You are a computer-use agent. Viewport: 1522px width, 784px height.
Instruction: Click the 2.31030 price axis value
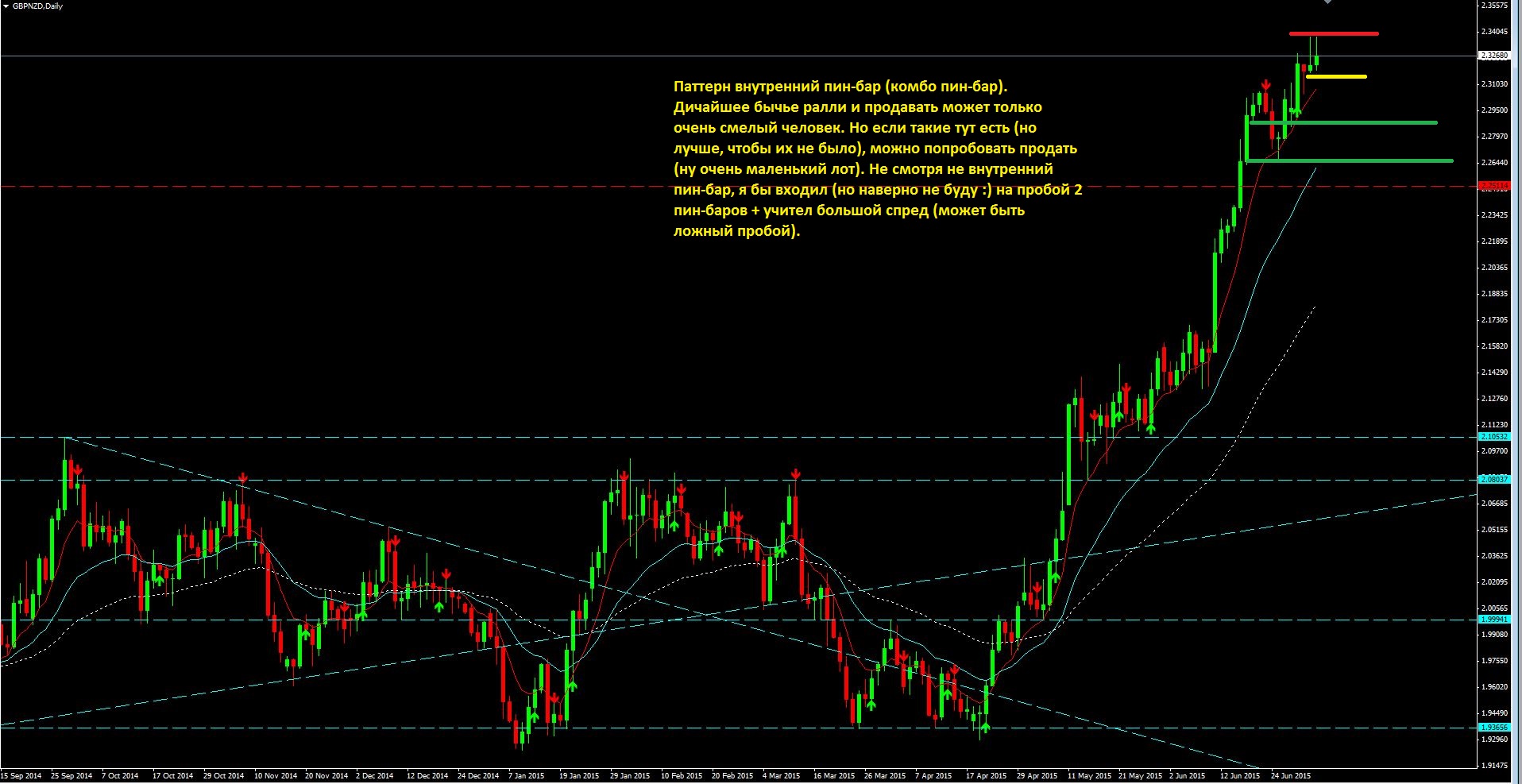pyautogui.click(x=1495, y=84)
